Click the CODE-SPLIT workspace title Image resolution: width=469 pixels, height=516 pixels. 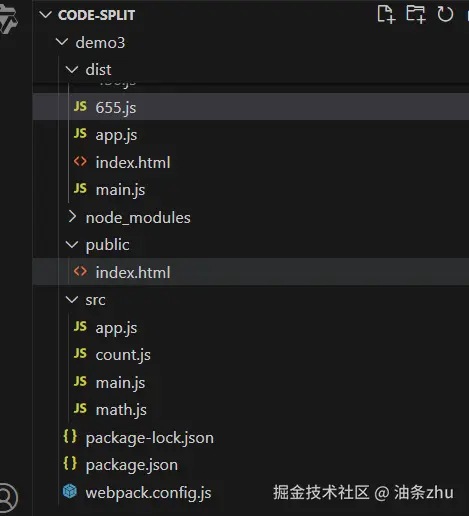point(97,15)
